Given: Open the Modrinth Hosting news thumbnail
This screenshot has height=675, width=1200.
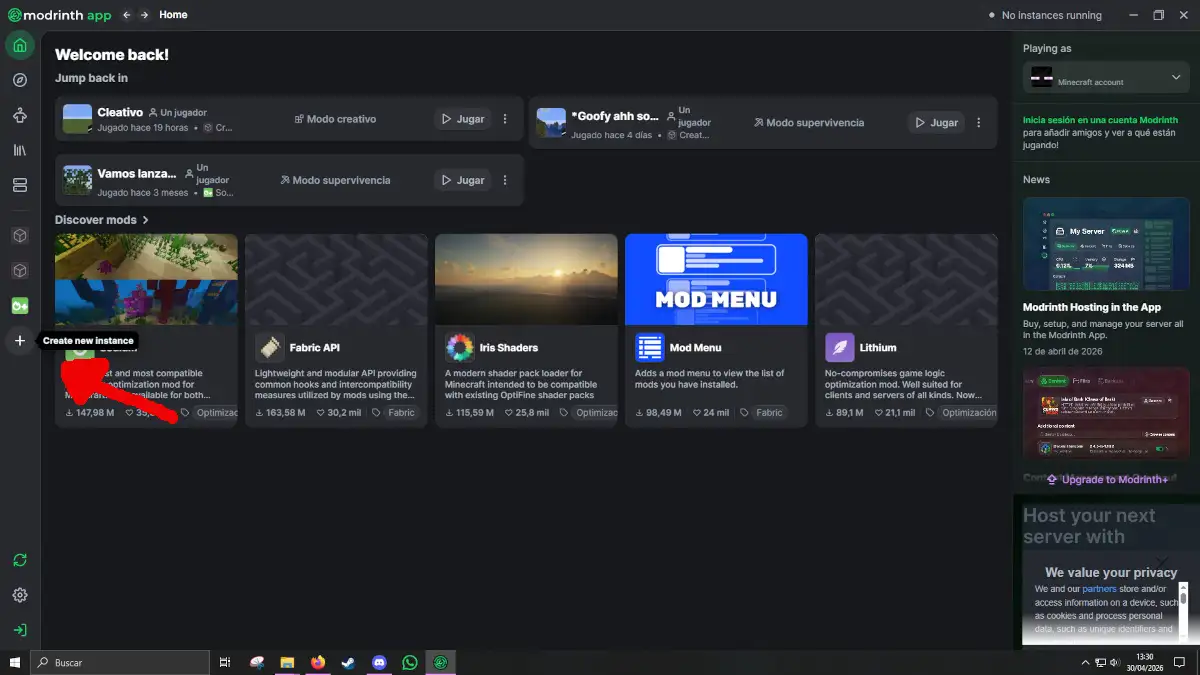Looking at the screenshot, I should point(1105,244).
